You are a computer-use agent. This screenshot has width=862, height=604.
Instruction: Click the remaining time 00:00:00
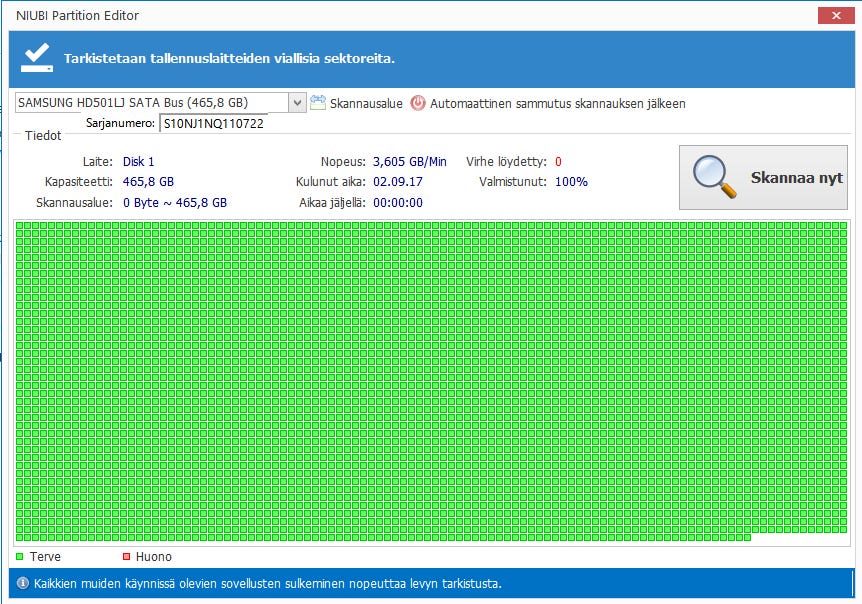[x=398, y=202]
